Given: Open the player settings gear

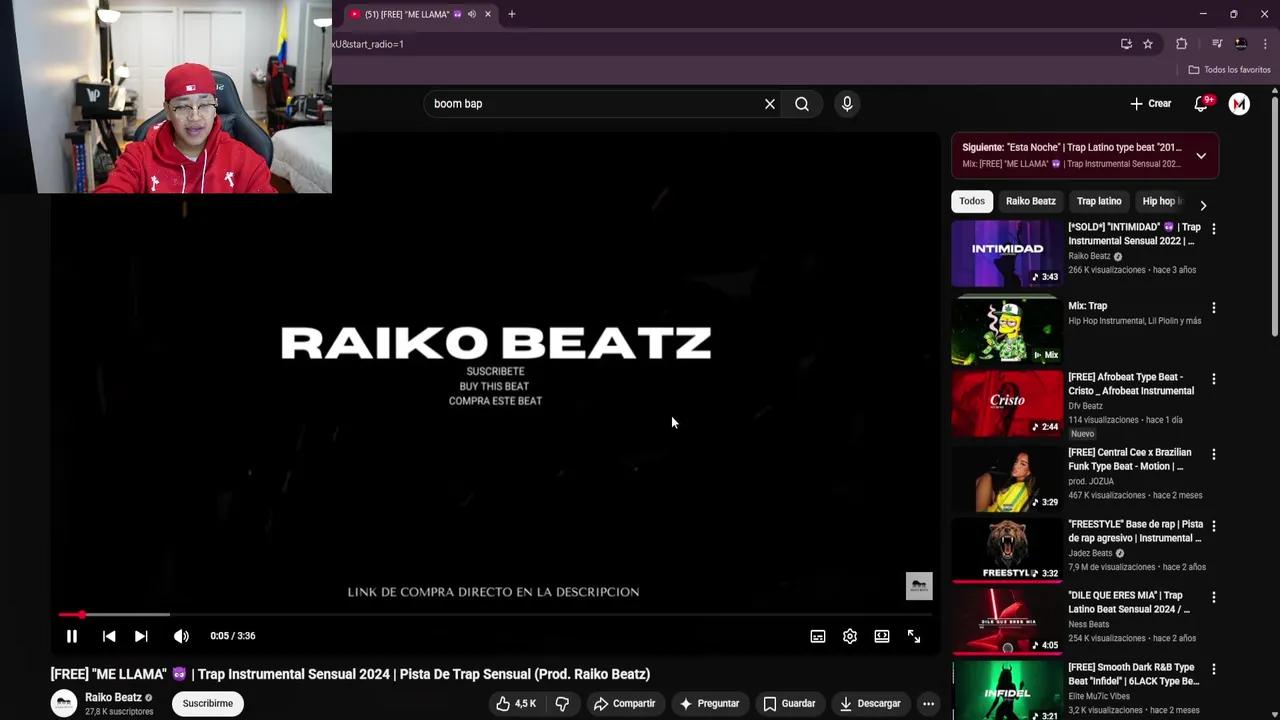Looking at the screenshot, I should pyautogui.click(x=849, y=636).
